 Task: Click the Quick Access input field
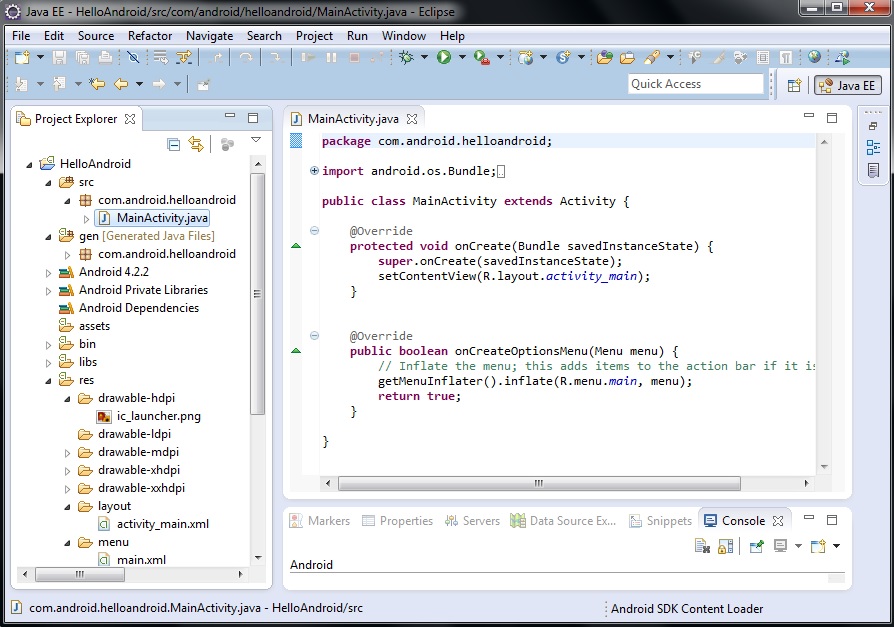pyautogui.click(x=696, y=84)
